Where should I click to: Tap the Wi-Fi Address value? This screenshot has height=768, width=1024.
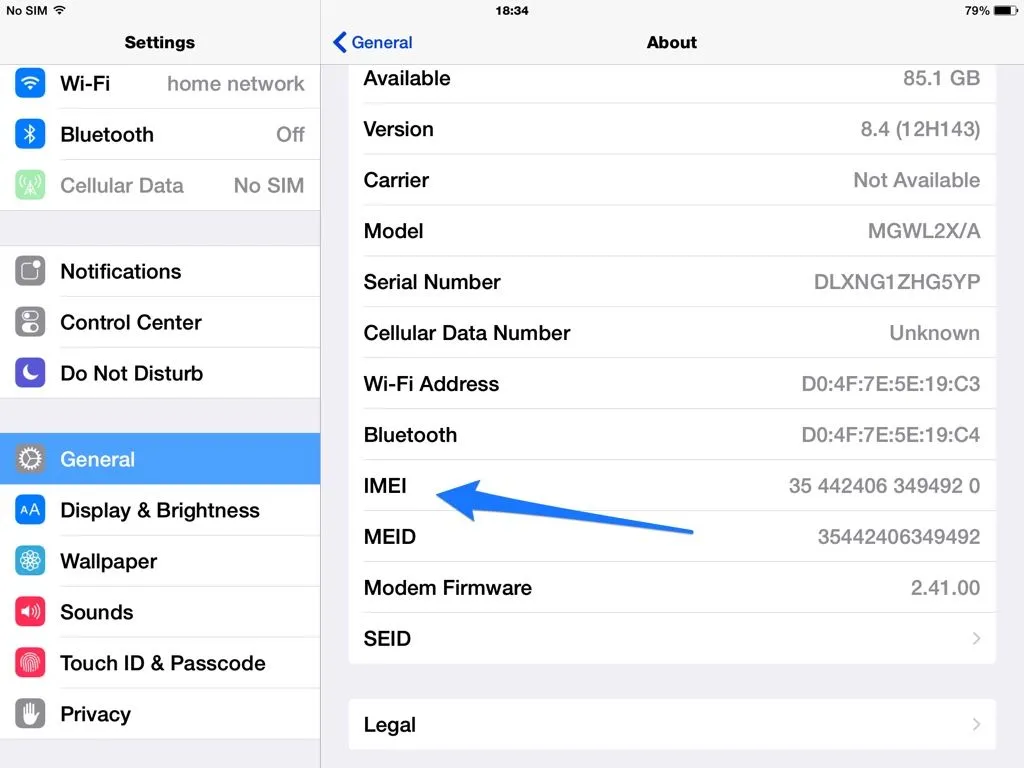pos(890,384)
